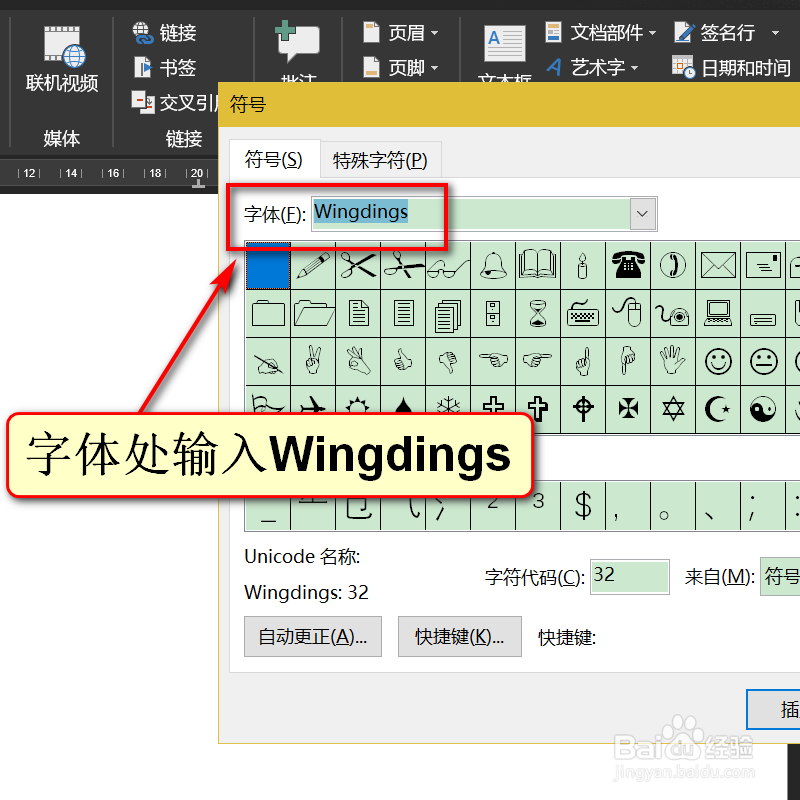The width and height of the screenshot is (800, 800).
Task: Select the keyboard symbol
Action: pos(583,312)
